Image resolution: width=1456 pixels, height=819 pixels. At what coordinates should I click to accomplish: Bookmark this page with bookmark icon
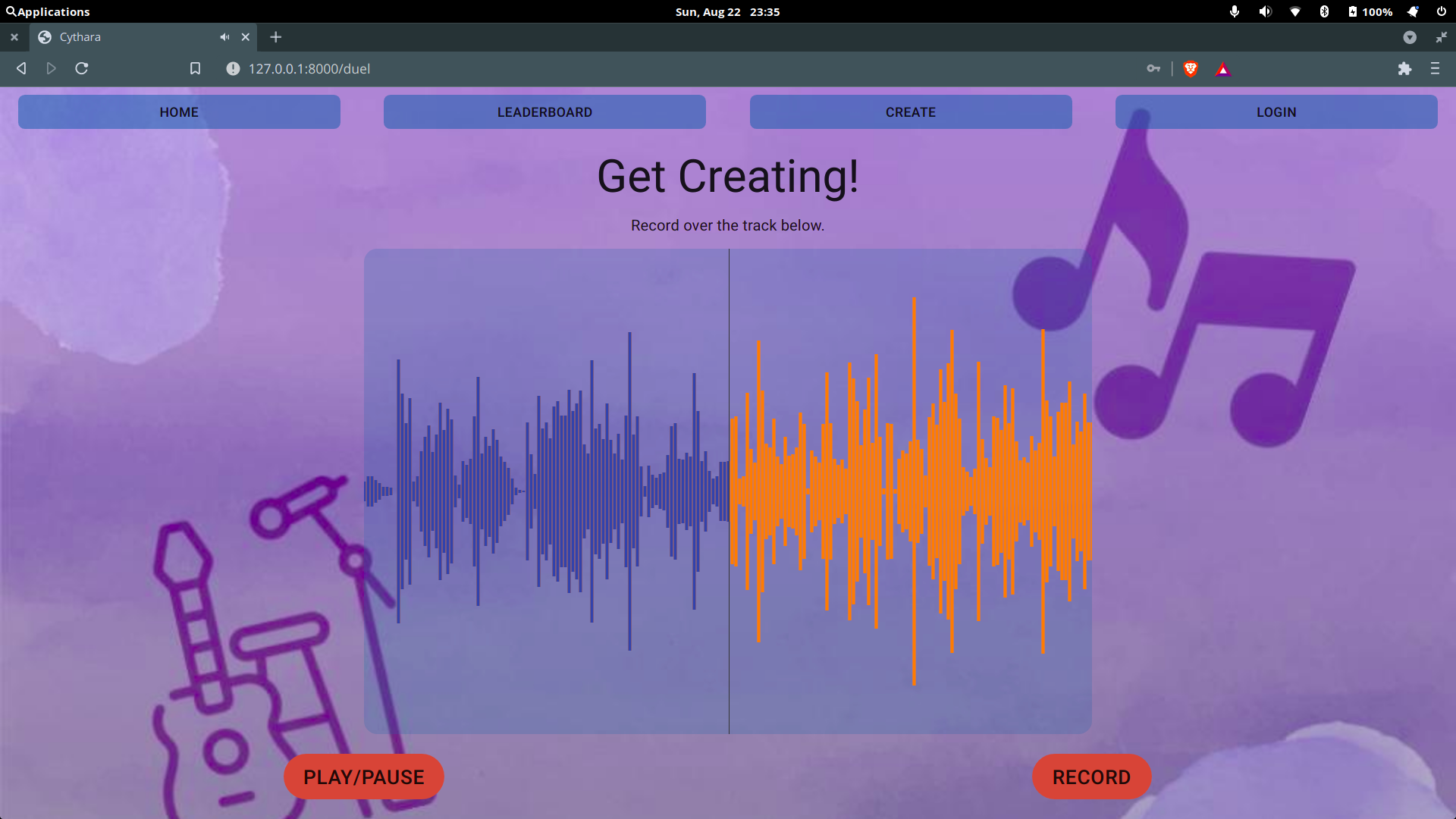click(x=195, y=68)
